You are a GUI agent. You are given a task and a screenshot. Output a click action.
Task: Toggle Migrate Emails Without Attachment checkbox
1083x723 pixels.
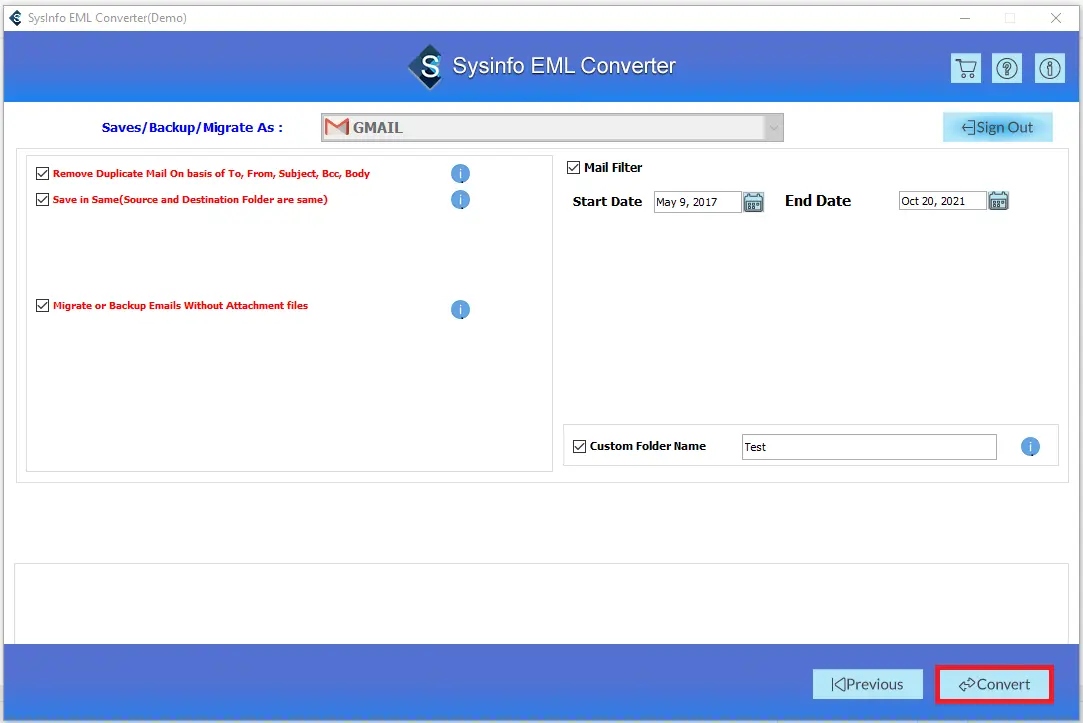pyautogui.click(x=42, y=305)
